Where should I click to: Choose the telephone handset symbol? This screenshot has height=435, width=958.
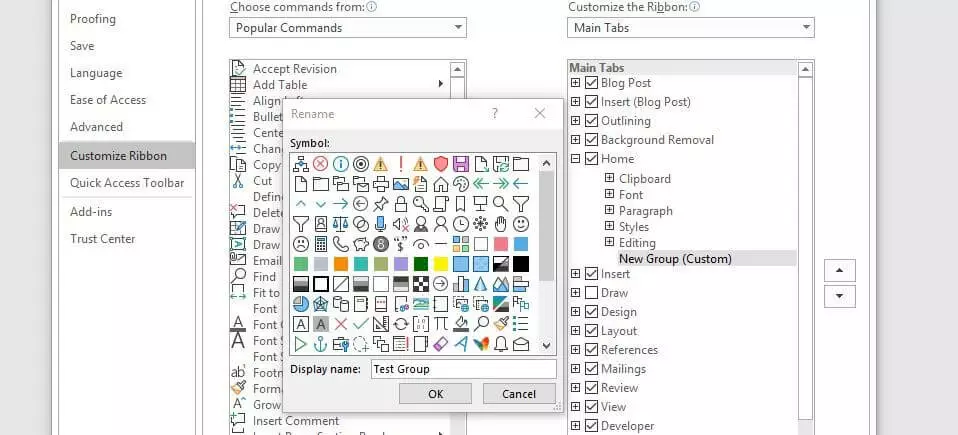(340, 244)
